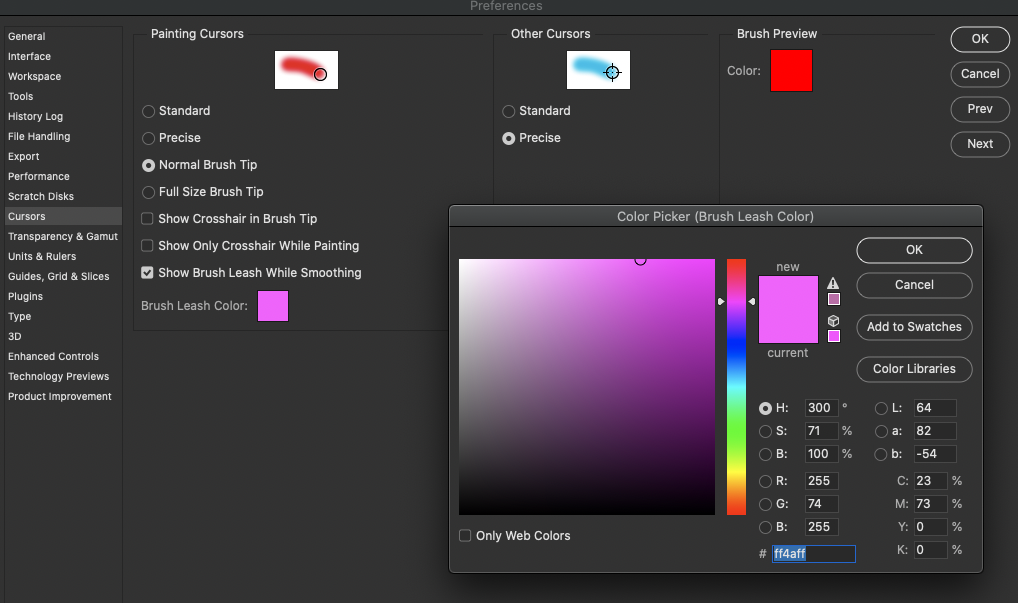Select Full Size Brush Tip cursor
Viewport: 1018px width, 603px height.
coord(148,191)
